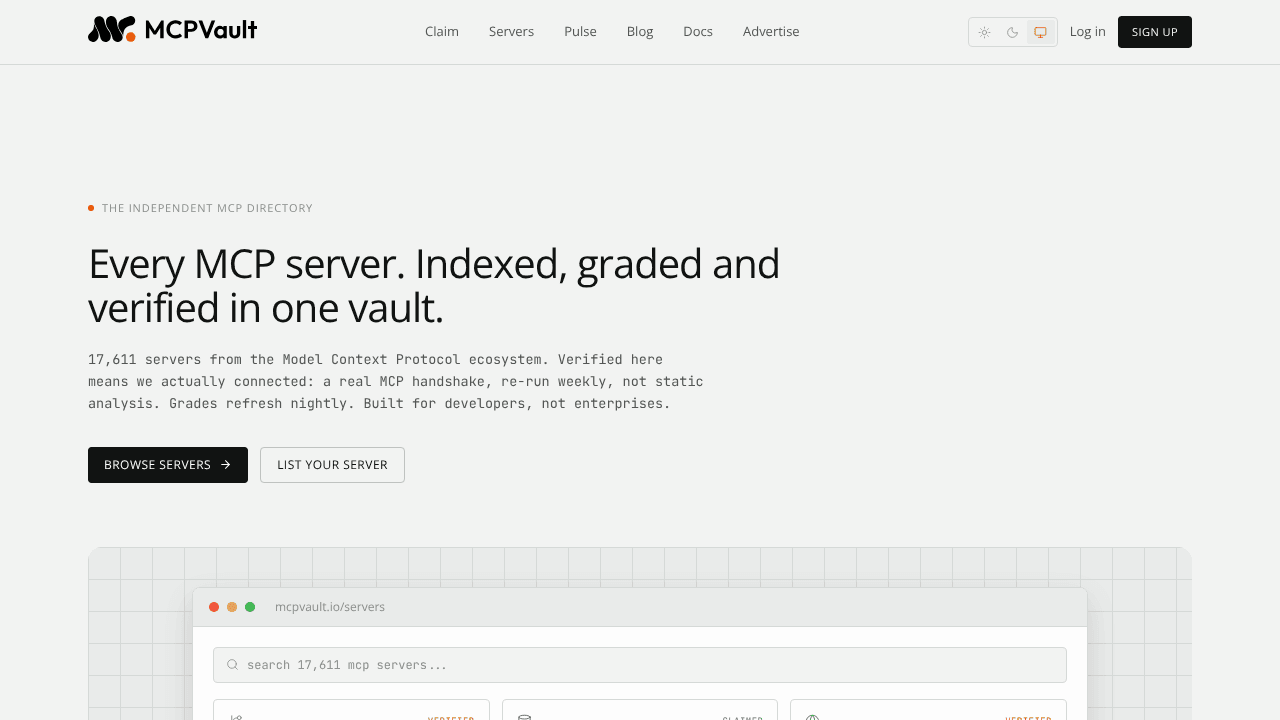Open the Pulse nav item
Viewport: 1280px width, 720px height.
pyautogui.click(x=580, y=31)
